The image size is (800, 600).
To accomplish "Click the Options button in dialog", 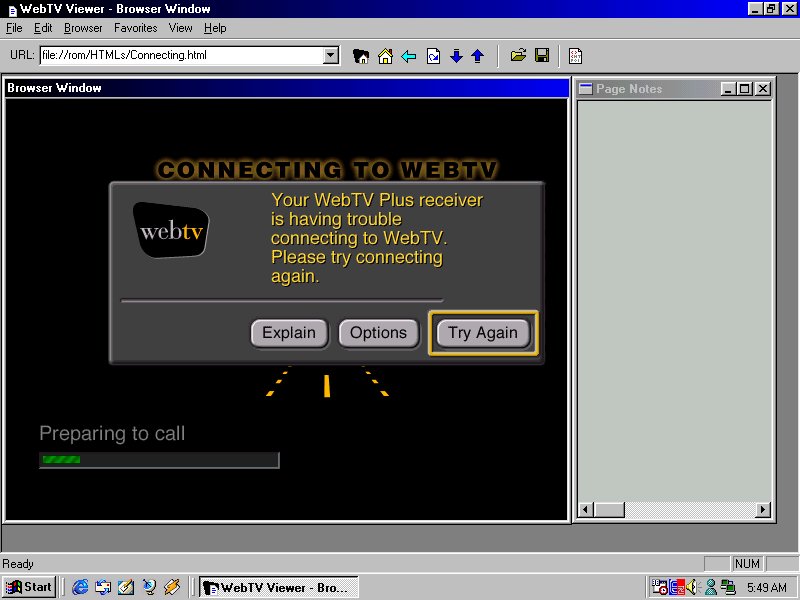I will (378, 333).
